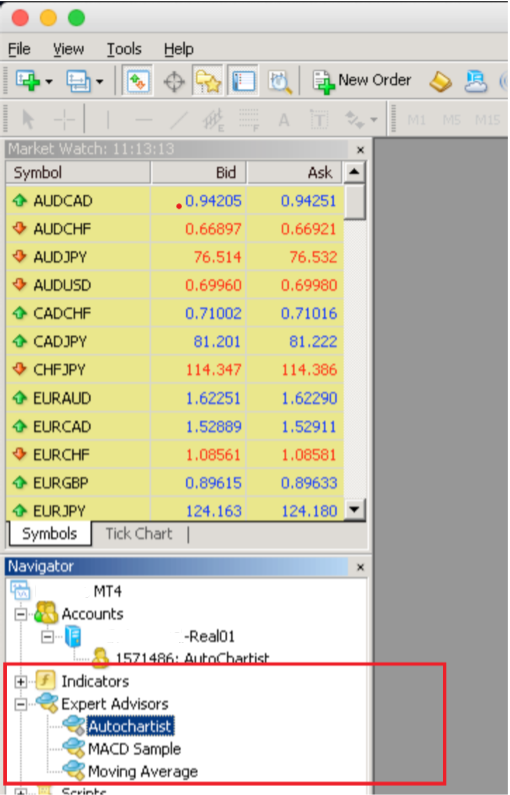Select the AUDCHF symbol row
The height and width of the screenshot is (795, 510).
click(174, 229)
